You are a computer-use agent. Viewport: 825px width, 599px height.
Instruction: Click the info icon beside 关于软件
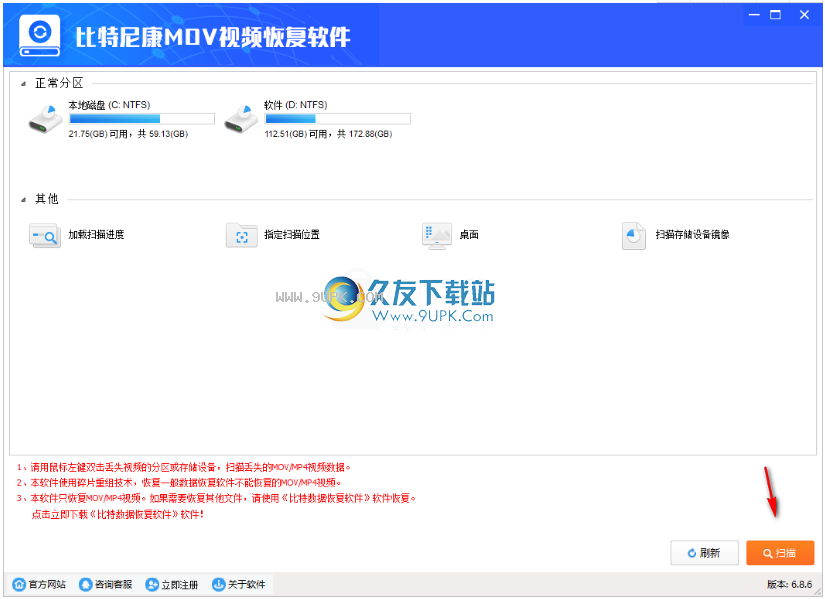click(x=218, y=584)
